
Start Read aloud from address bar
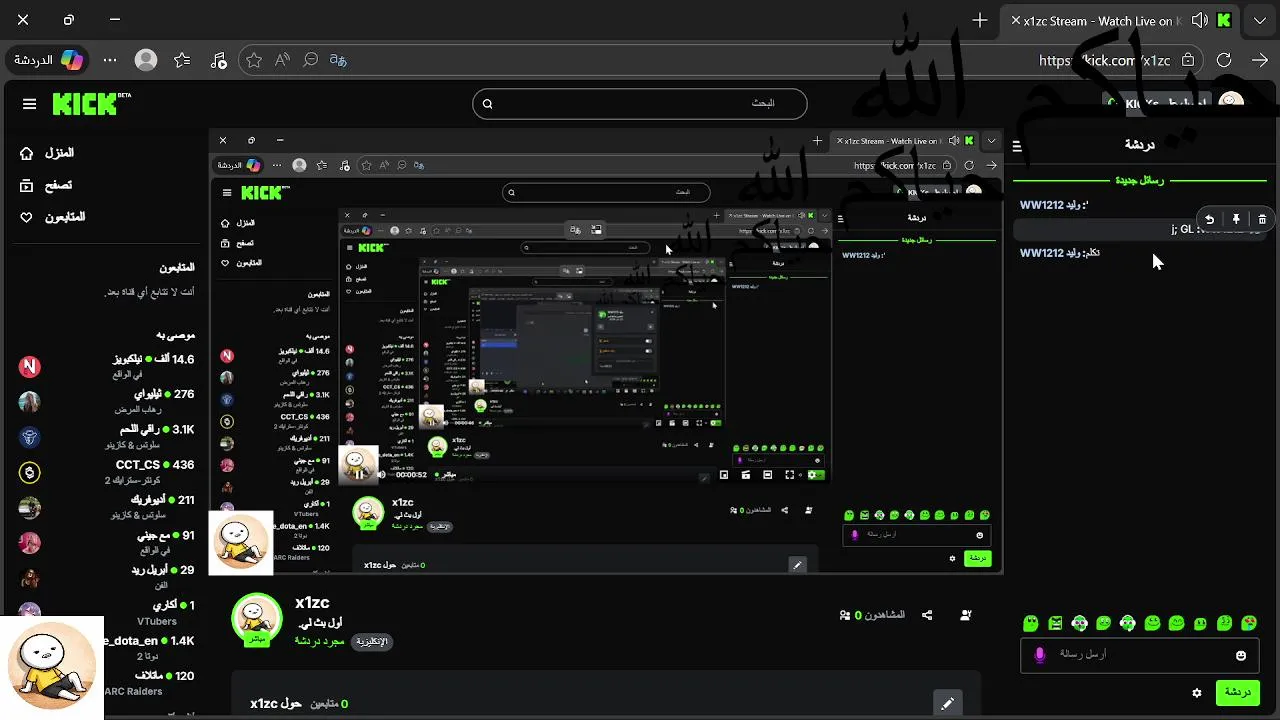coord(283,60)
